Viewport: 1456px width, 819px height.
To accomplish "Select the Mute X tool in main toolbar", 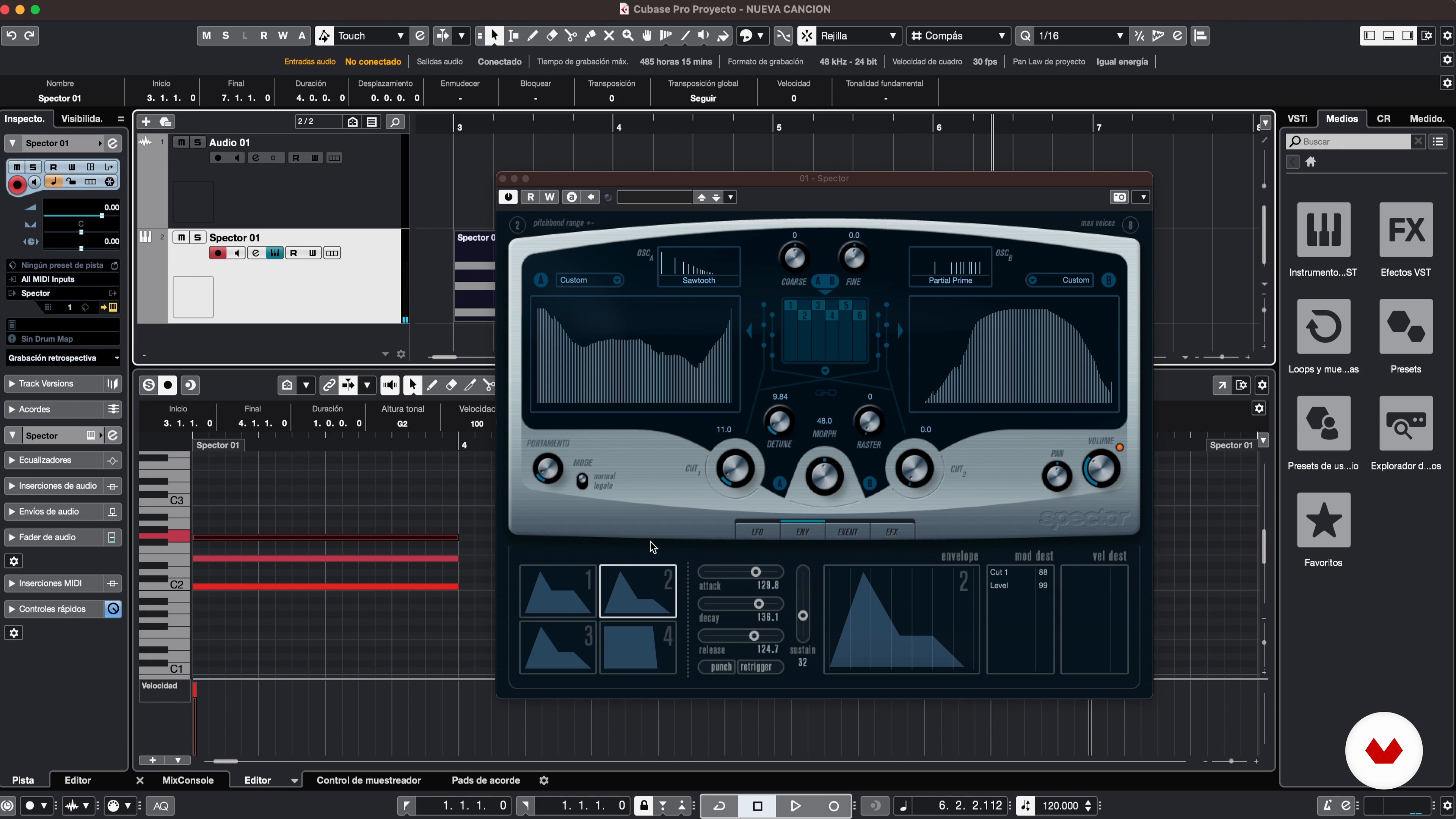I will point(609,36).
